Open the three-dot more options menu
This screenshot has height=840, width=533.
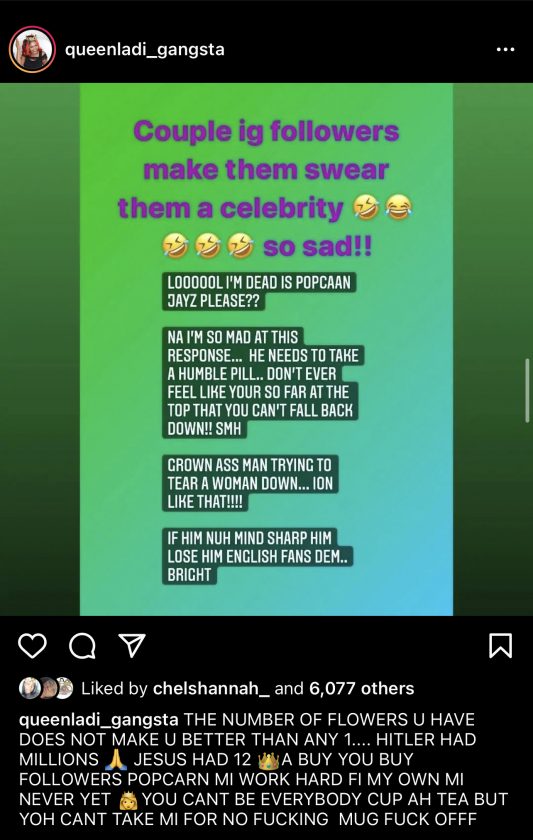tap(505, 50)
